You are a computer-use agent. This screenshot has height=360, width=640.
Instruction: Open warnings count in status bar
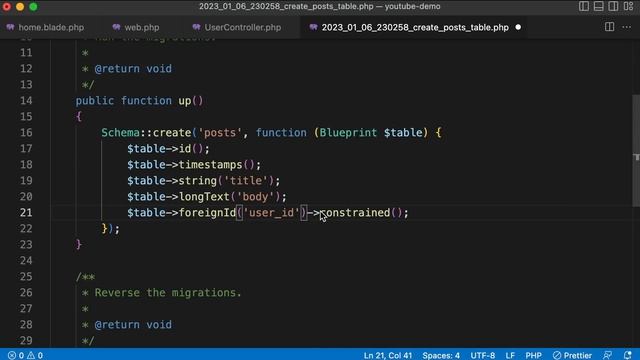[x=35, y=355]
